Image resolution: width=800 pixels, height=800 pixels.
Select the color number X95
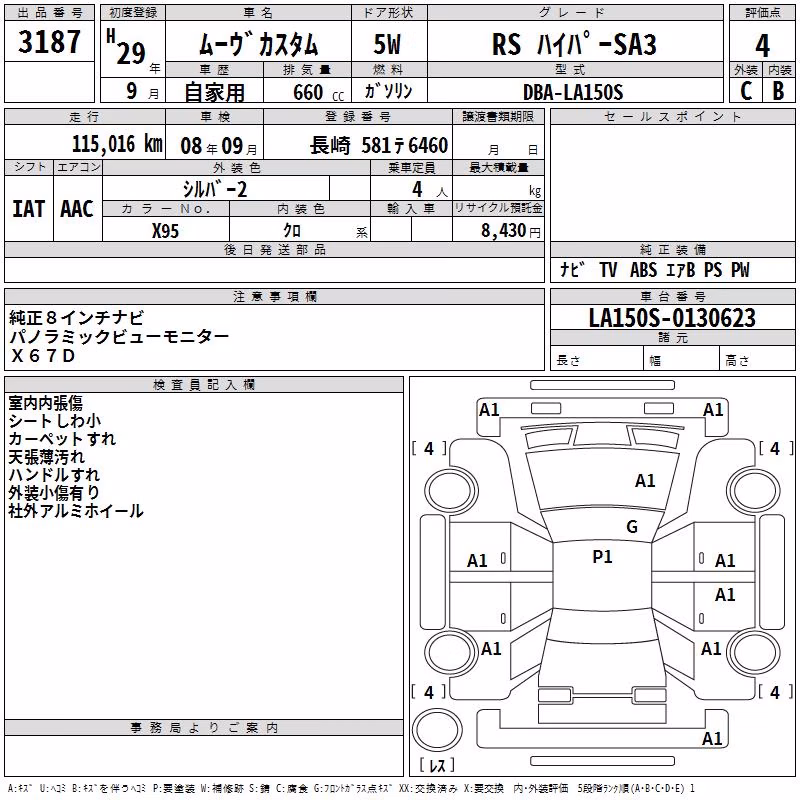point(165,231)
